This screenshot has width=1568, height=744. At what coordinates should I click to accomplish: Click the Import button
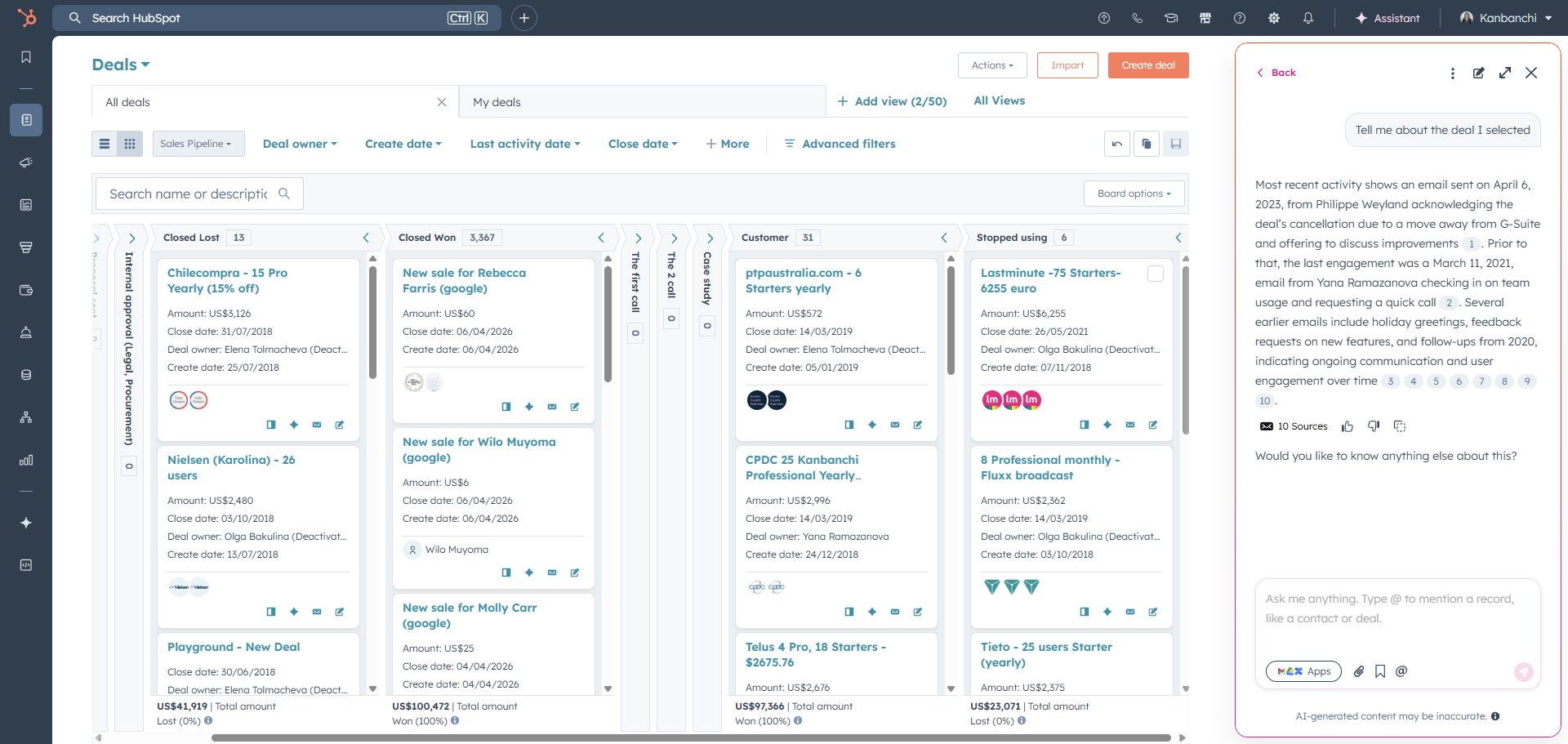[x=1067, y=65]
